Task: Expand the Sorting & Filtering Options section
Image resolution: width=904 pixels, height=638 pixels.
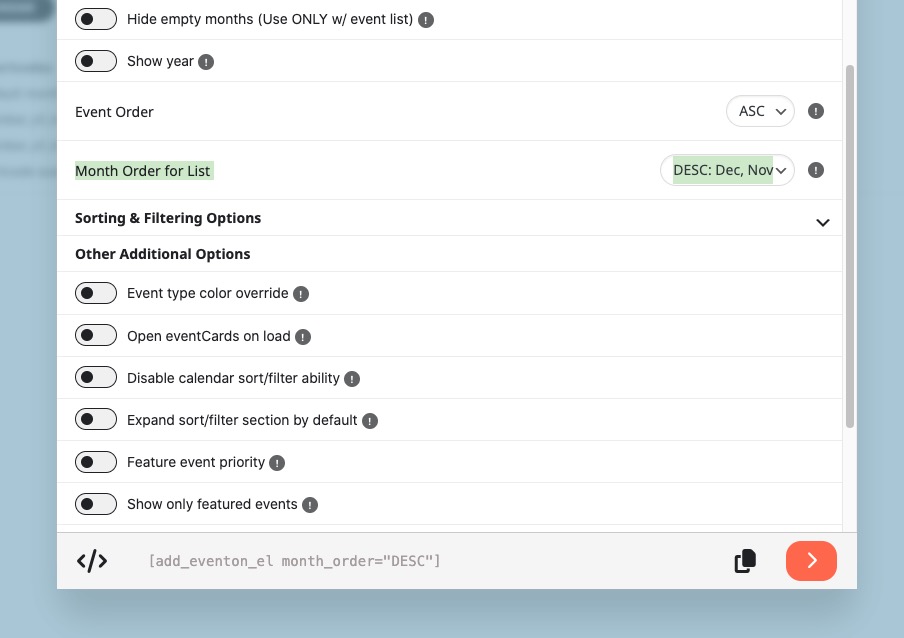Action: 822,222
